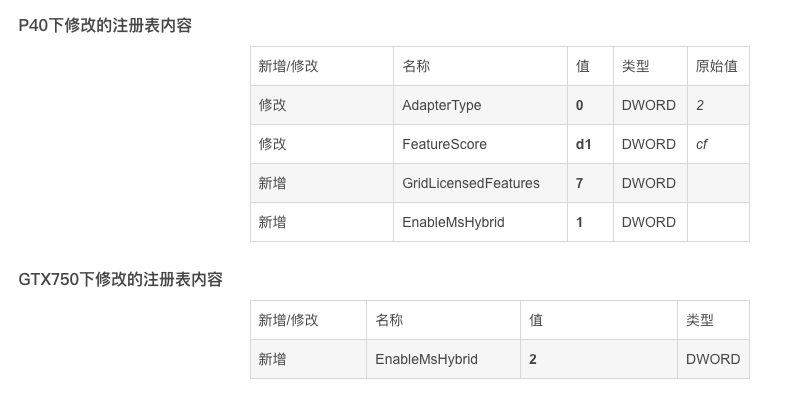Click the DWORD type in the AdapterType row
The height and width of the screenshot is (407, 804).
pyautogui.click(x=648, y=105)
